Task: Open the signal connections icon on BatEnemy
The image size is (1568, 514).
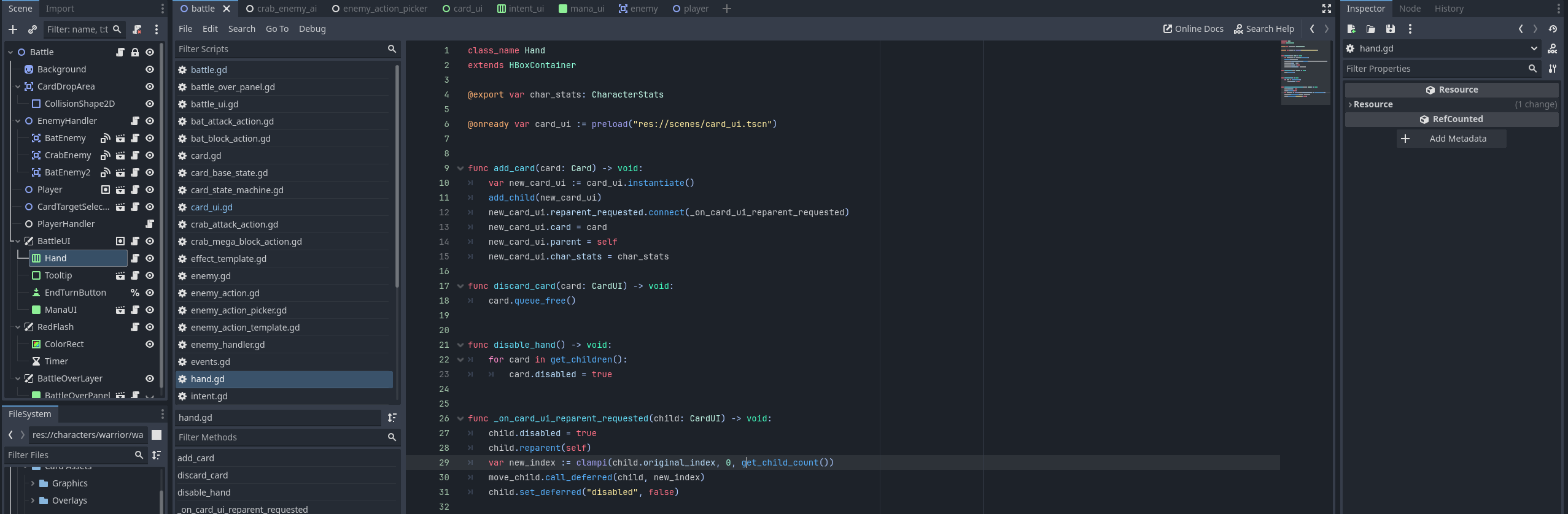Action: click(x=106, y=138)
